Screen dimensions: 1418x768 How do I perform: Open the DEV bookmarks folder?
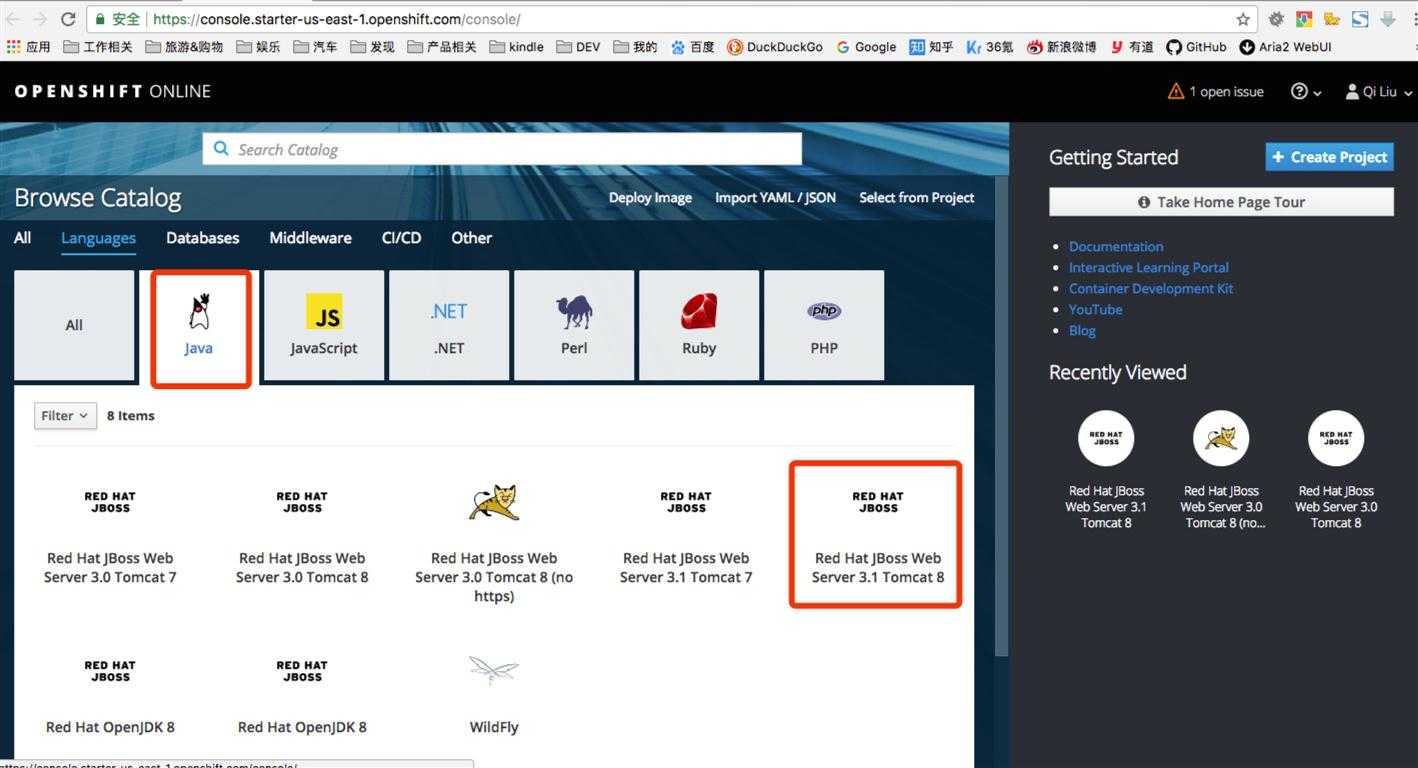click(579, 47)
